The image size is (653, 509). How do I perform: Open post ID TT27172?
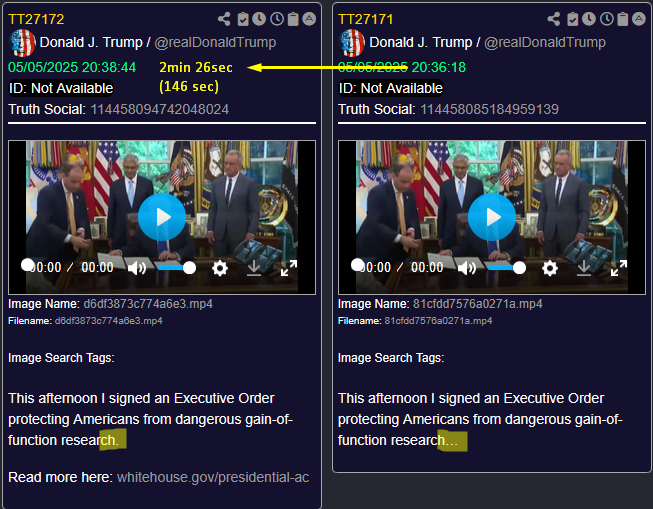(x=36, y=19)
